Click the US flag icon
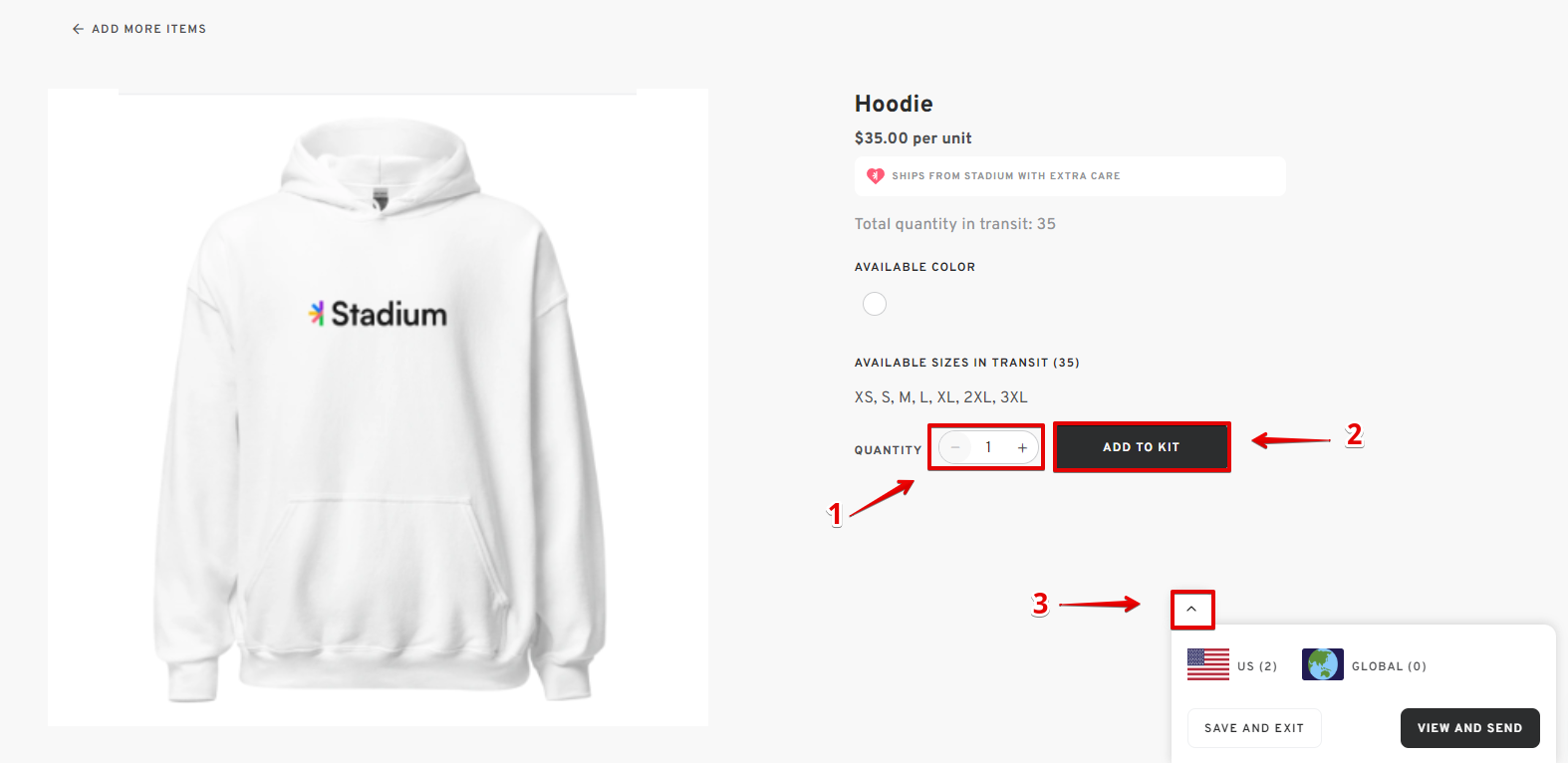Screen dimensions: 1568x763 click(x=1207, y=664)
